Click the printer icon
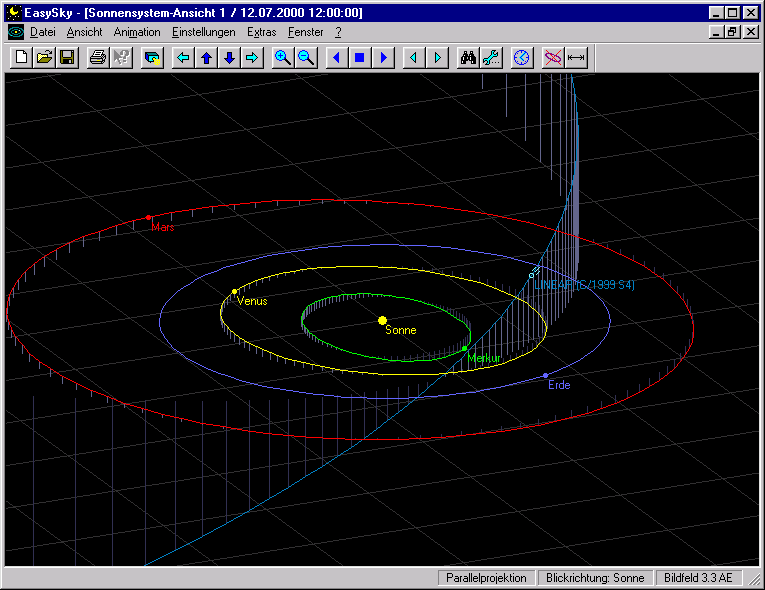 tap(97, 58)
